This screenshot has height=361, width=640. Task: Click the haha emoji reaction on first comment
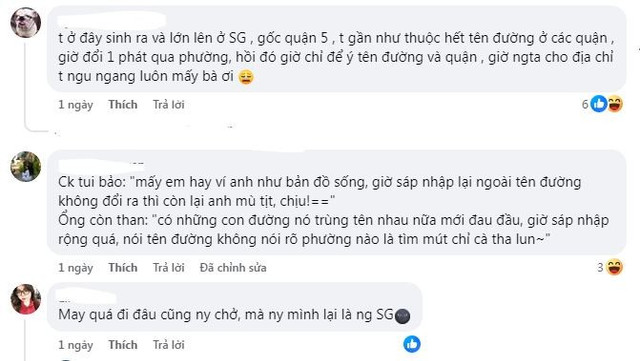[x=615, y=104]
